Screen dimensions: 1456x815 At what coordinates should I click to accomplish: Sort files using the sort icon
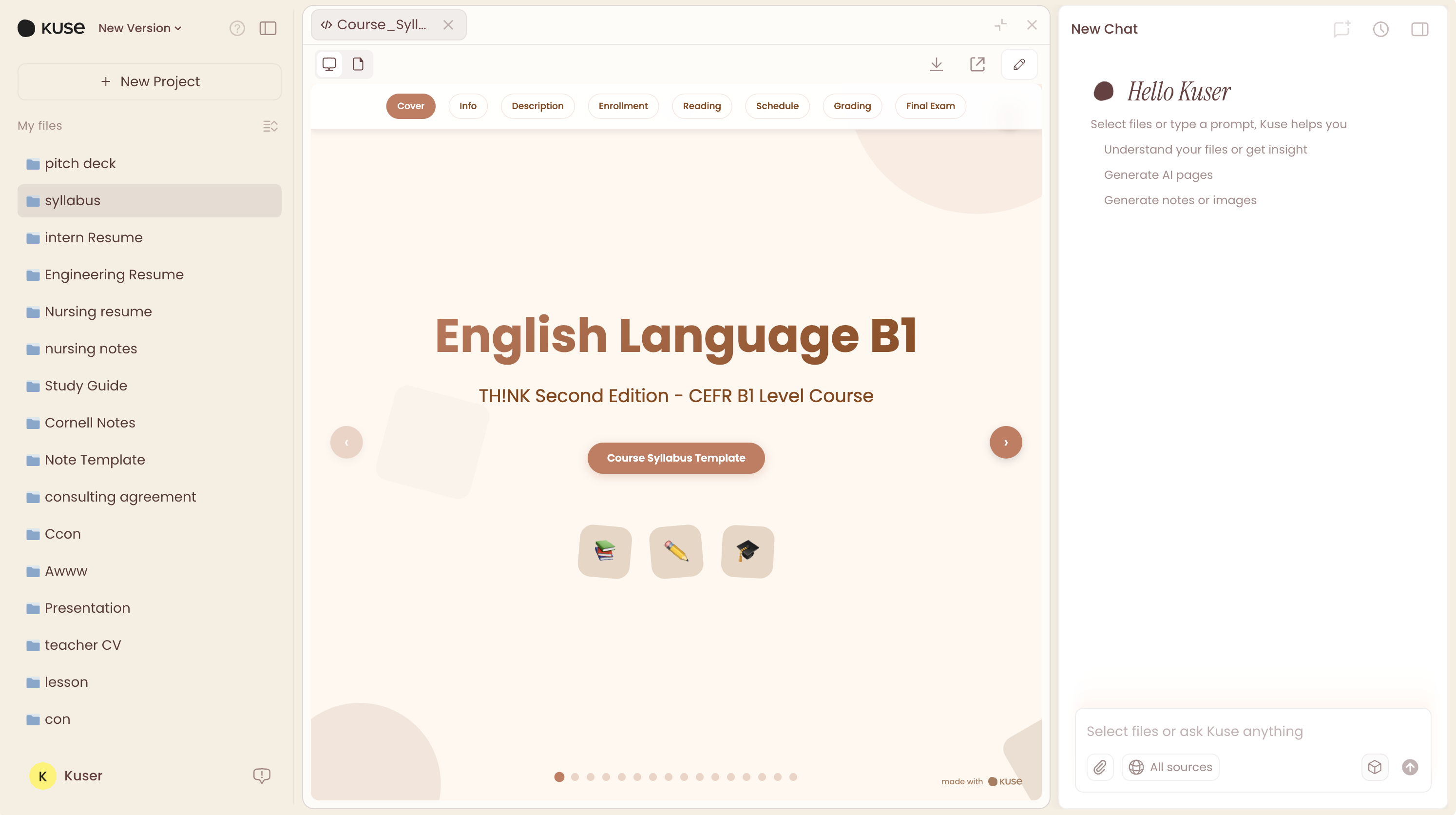[x=269, y=126]
